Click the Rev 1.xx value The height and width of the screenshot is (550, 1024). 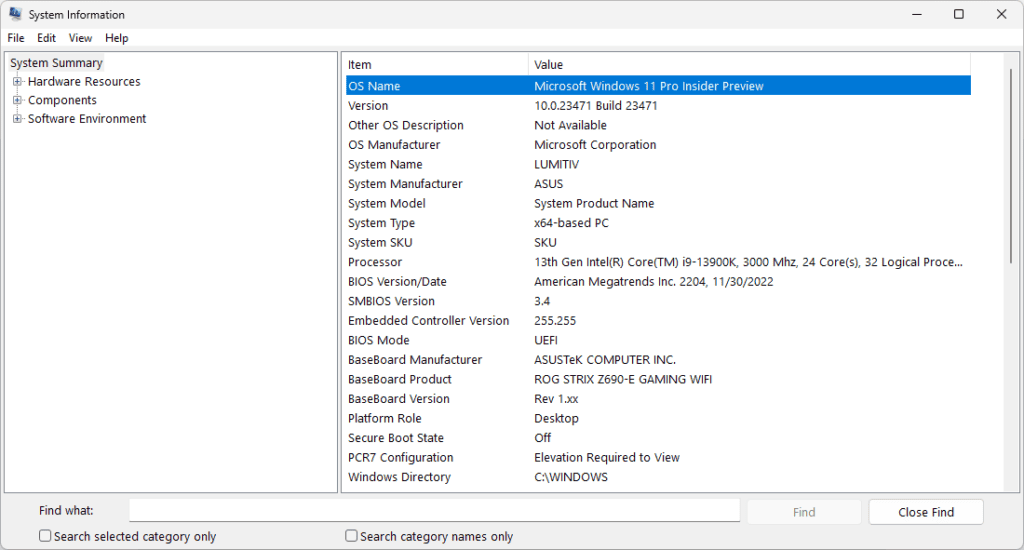[x=556, y=399]
